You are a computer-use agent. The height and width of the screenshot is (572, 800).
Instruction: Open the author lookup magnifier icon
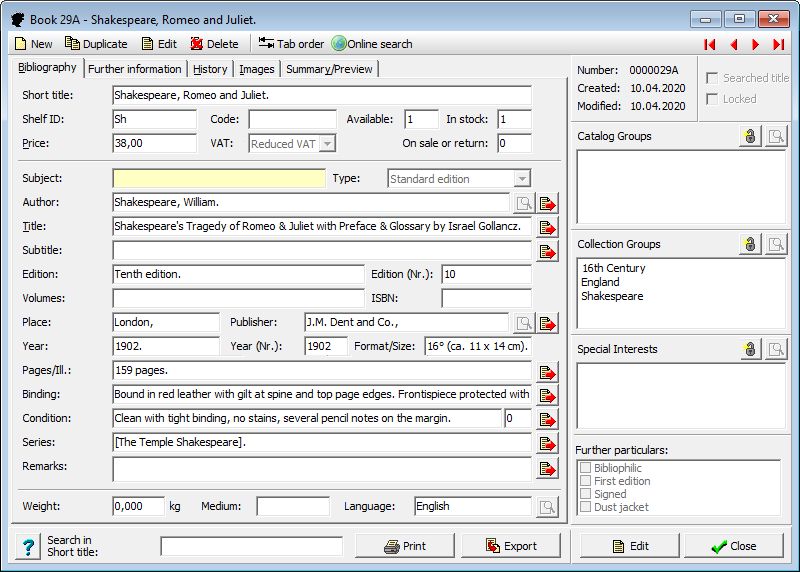click(524, 203)
